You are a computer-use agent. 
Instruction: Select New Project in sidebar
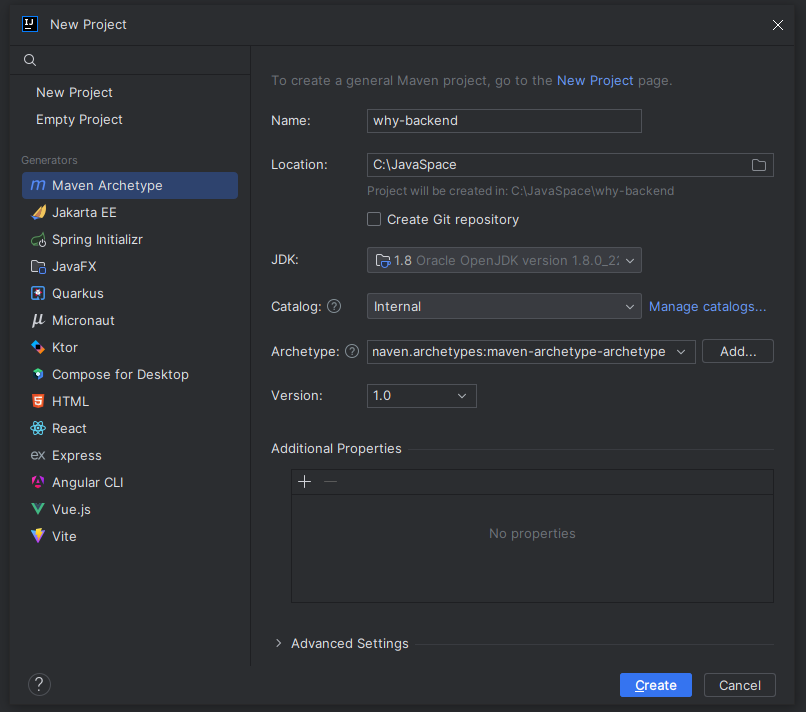click(74, 93)
